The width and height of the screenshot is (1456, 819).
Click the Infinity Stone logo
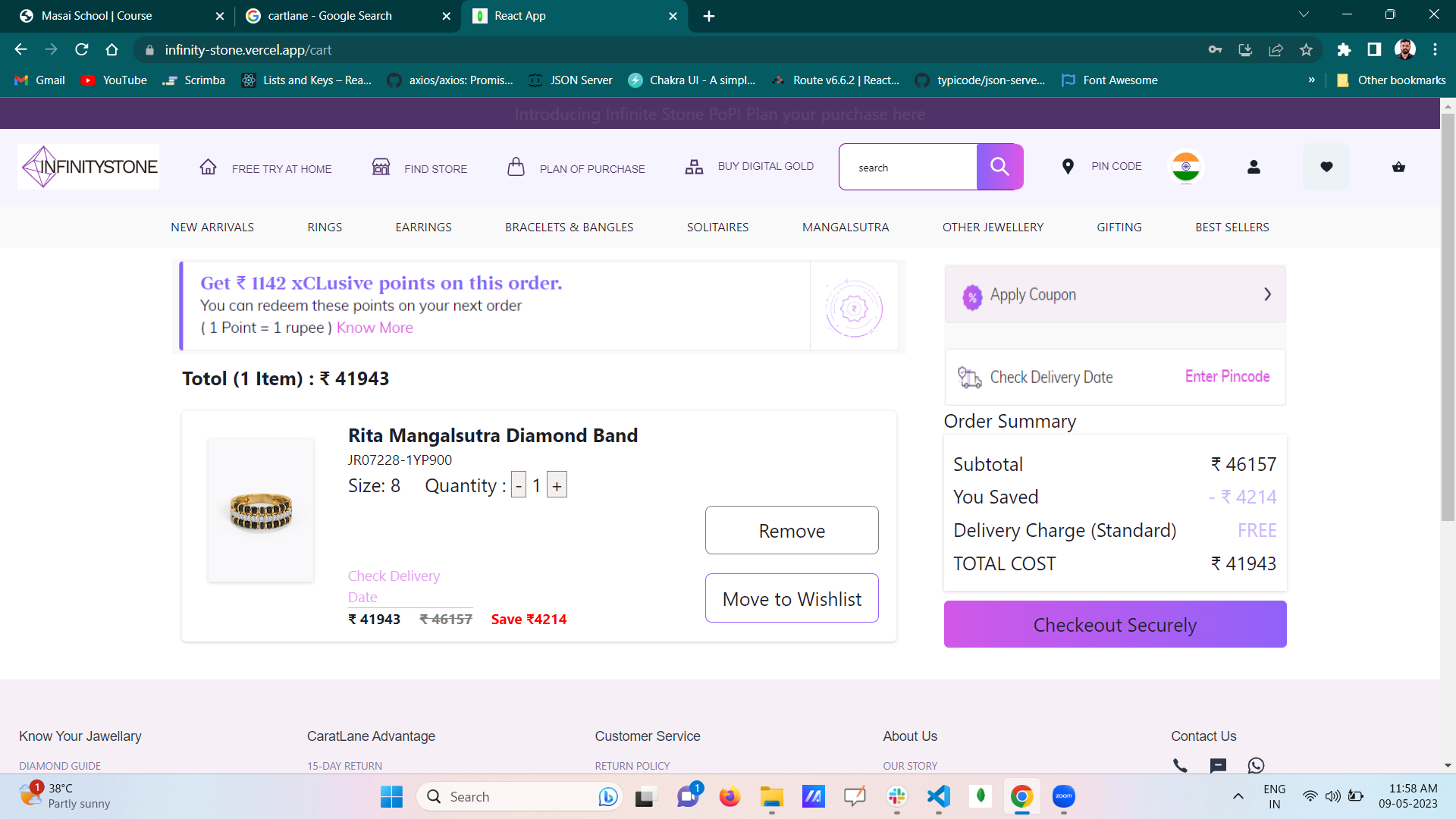89,167
